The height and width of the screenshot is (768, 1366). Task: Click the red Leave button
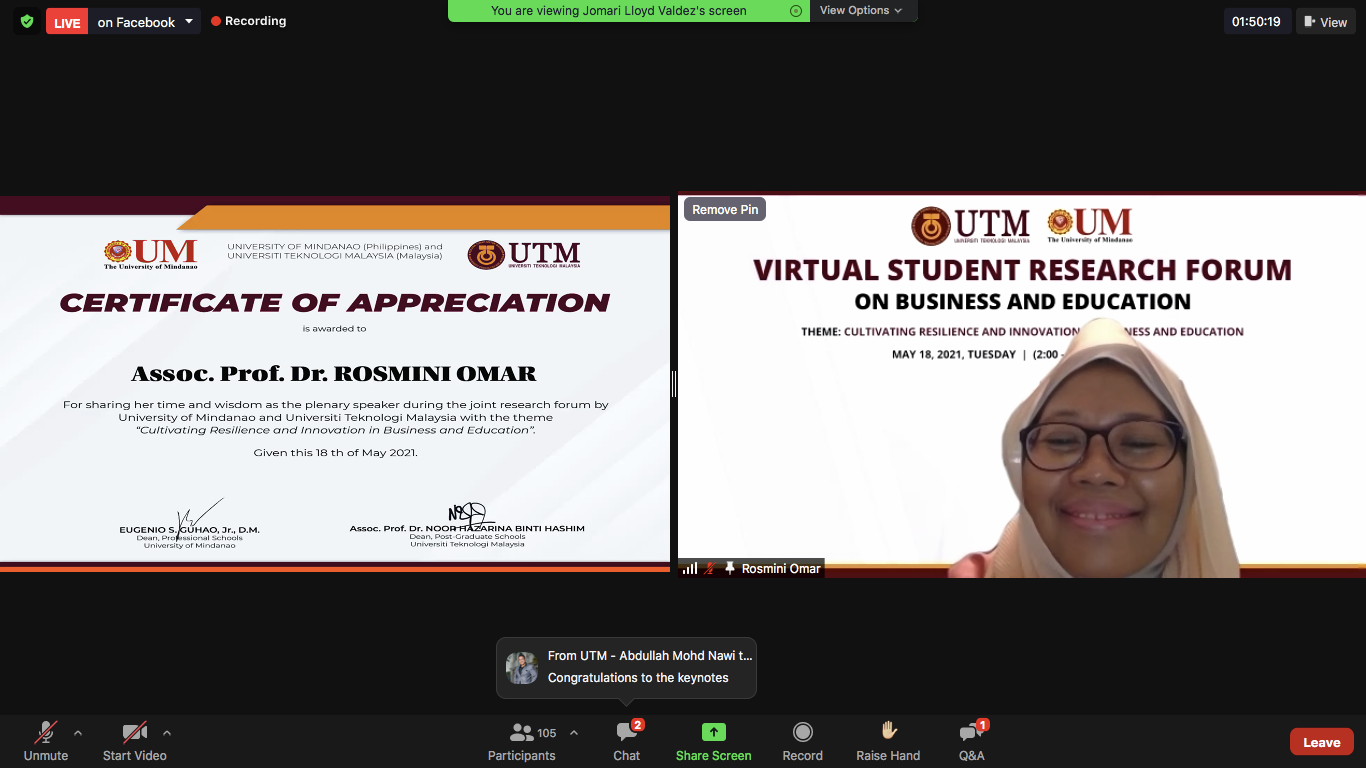1321,742
